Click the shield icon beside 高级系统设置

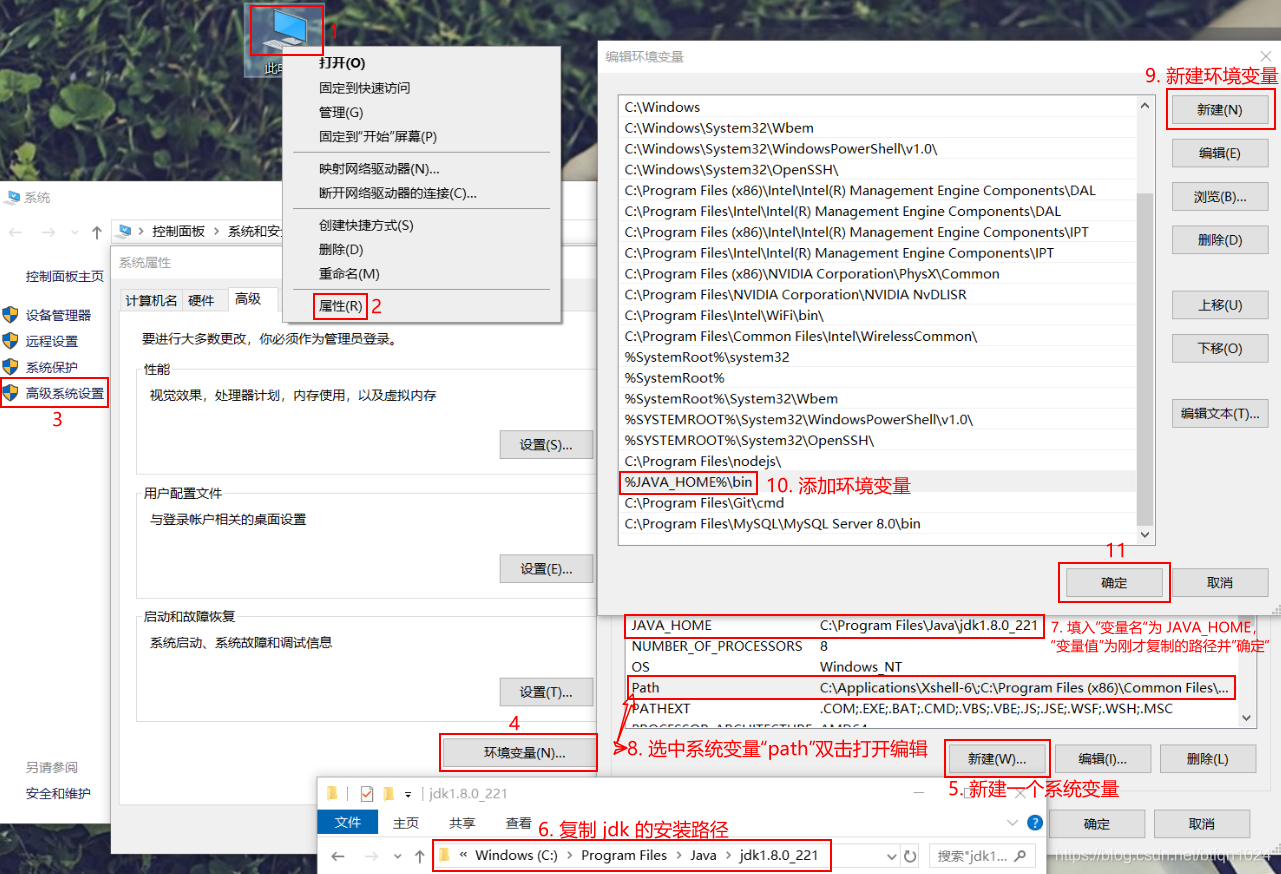tap(11, 393)
